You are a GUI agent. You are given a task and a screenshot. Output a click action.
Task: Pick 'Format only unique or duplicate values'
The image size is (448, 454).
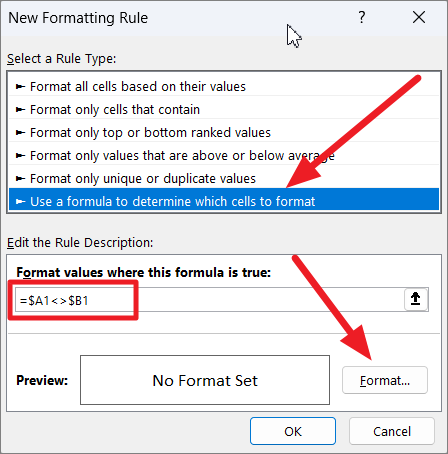[x=224, y=179]
